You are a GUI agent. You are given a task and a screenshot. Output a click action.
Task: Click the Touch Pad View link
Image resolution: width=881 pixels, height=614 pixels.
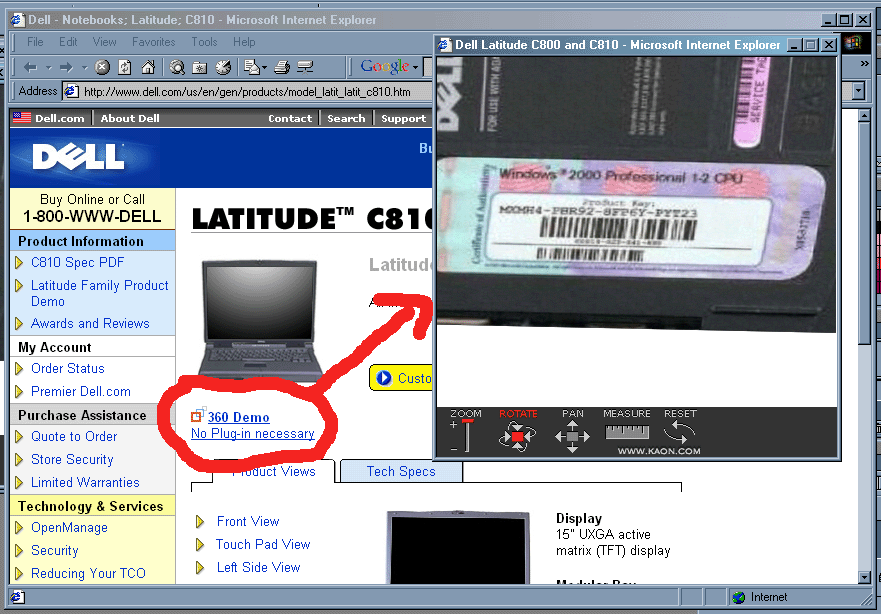pos(263,544)
